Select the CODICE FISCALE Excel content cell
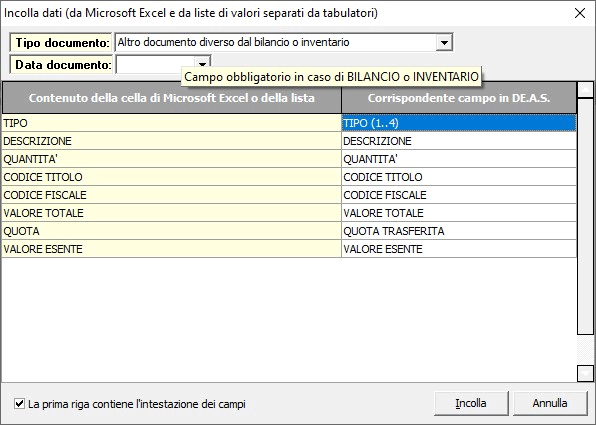 pyautogui.click(x=171, y=195)
